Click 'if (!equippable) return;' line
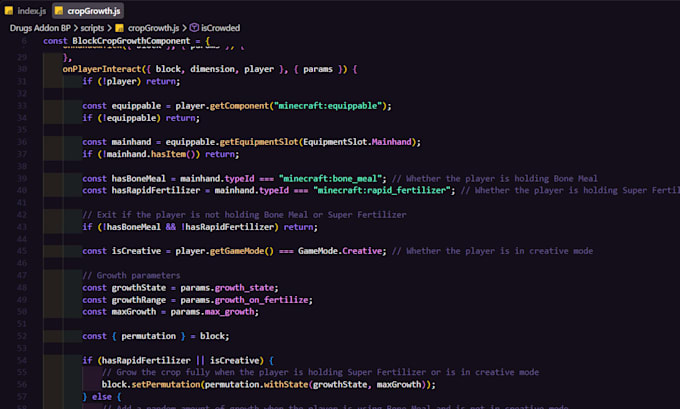 (x=141, y=118)
